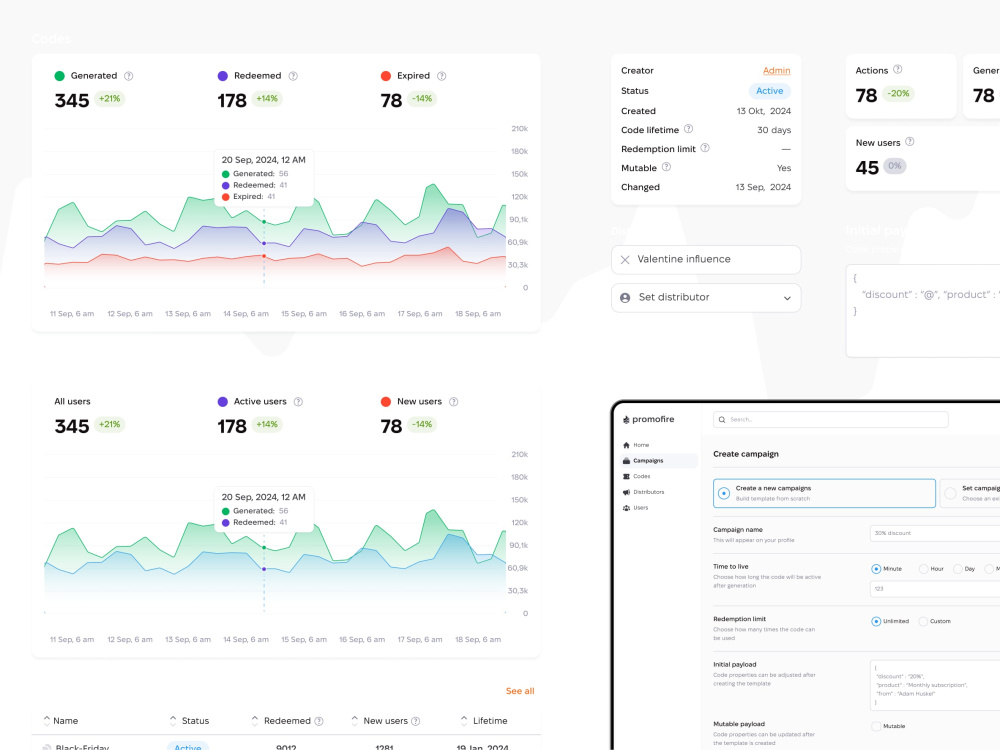The height and width of the screenshot is (750, 1000).
Task: Click help icon beside New users 45 stat
Action: tap(909, 142)
